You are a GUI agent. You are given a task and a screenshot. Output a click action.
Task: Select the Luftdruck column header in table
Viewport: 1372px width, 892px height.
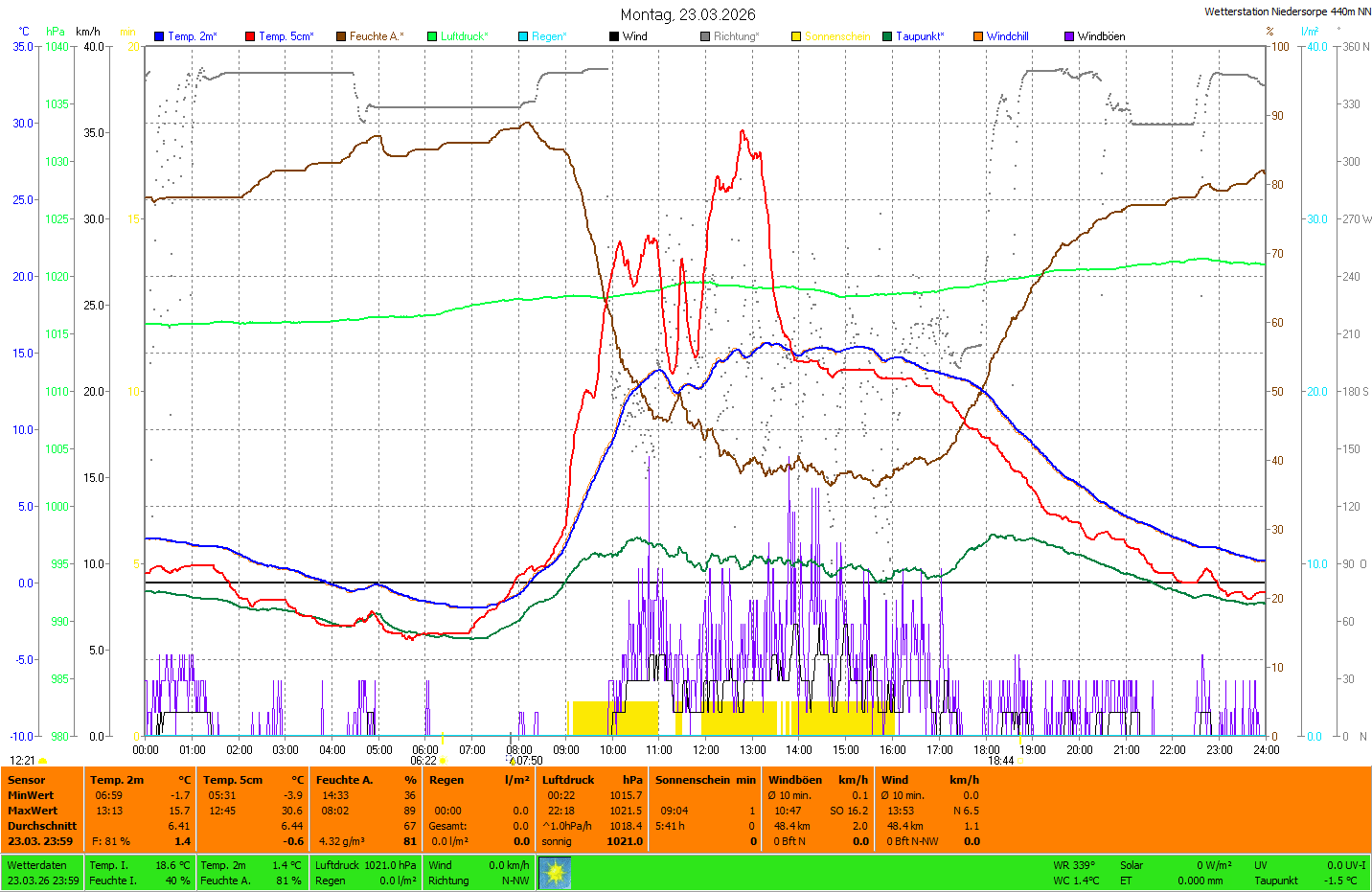(x=568, y=780)
